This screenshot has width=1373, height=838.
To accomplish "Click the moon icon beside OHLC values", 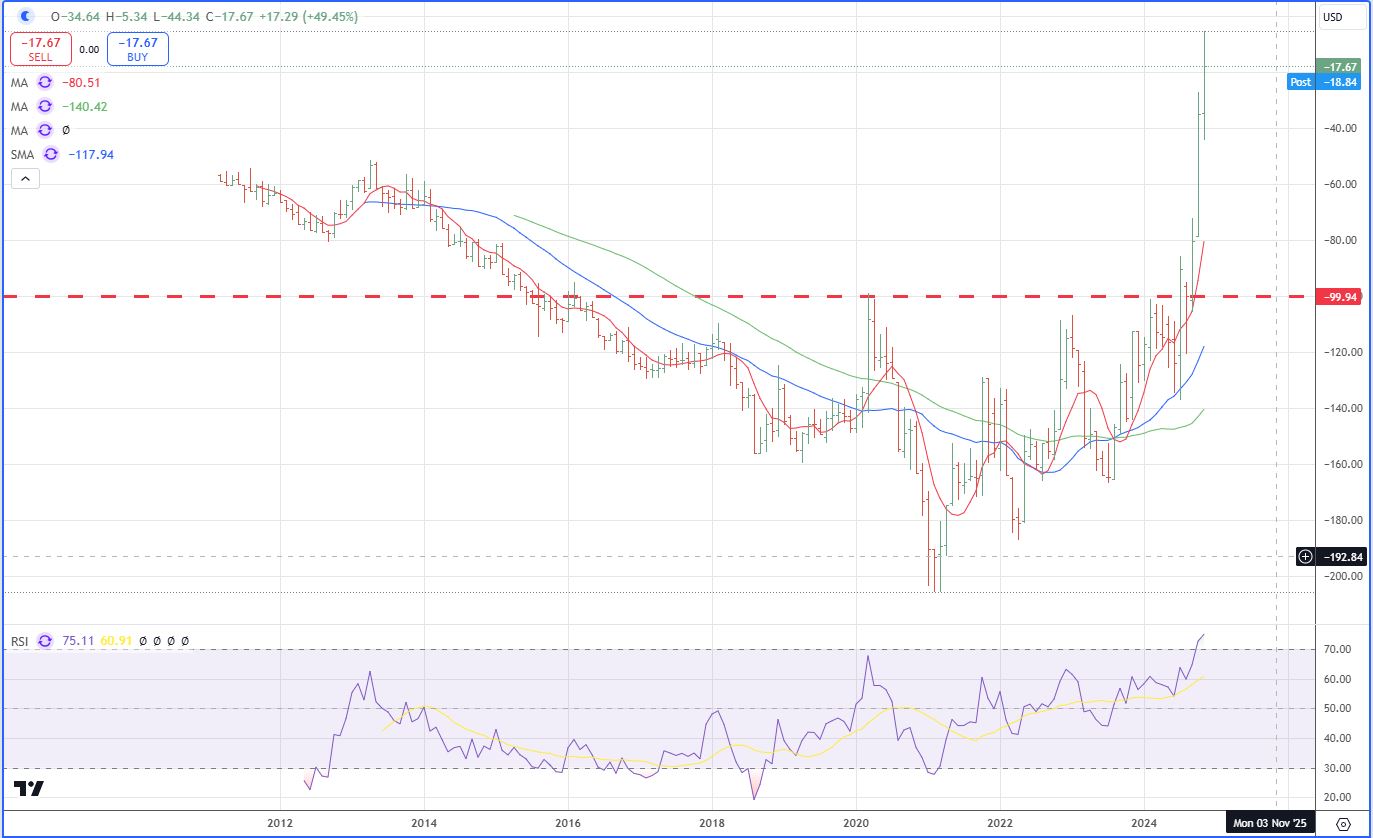I will coord(27,17).
